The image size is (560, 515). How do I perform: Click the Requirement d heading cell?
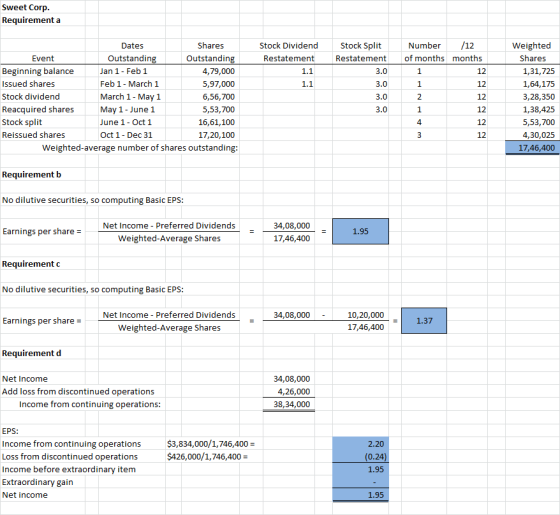31,353
